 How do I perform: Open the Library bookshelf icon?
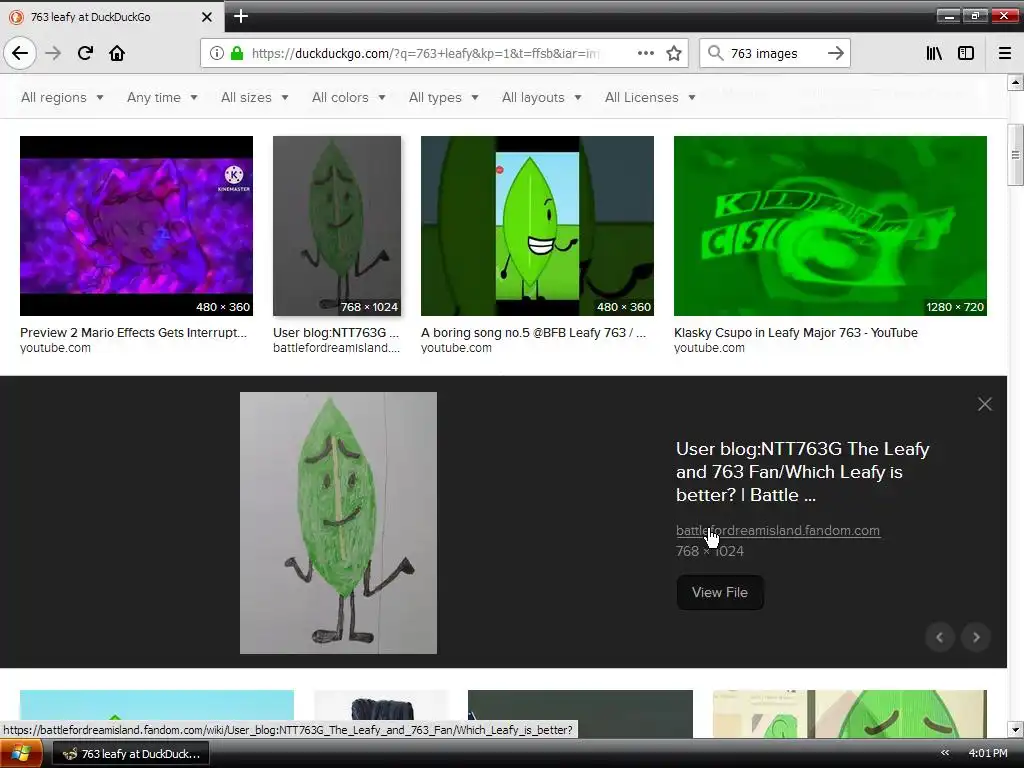pos(934,53)
